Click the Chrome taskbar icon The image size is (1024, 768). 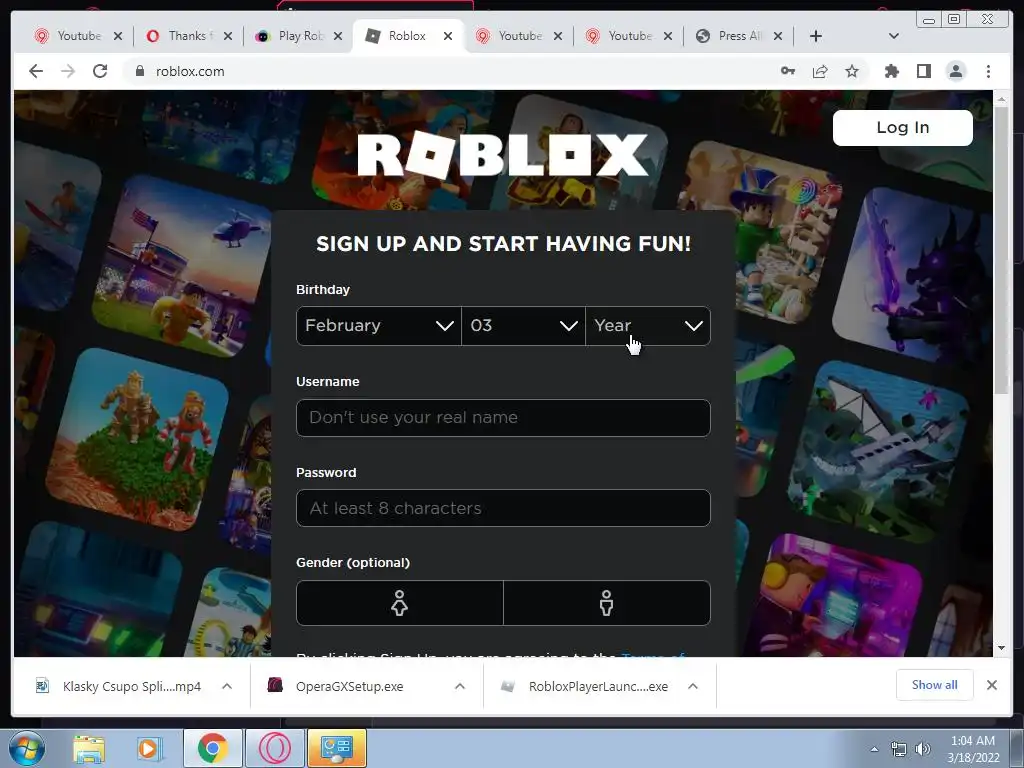pos(213,748)
